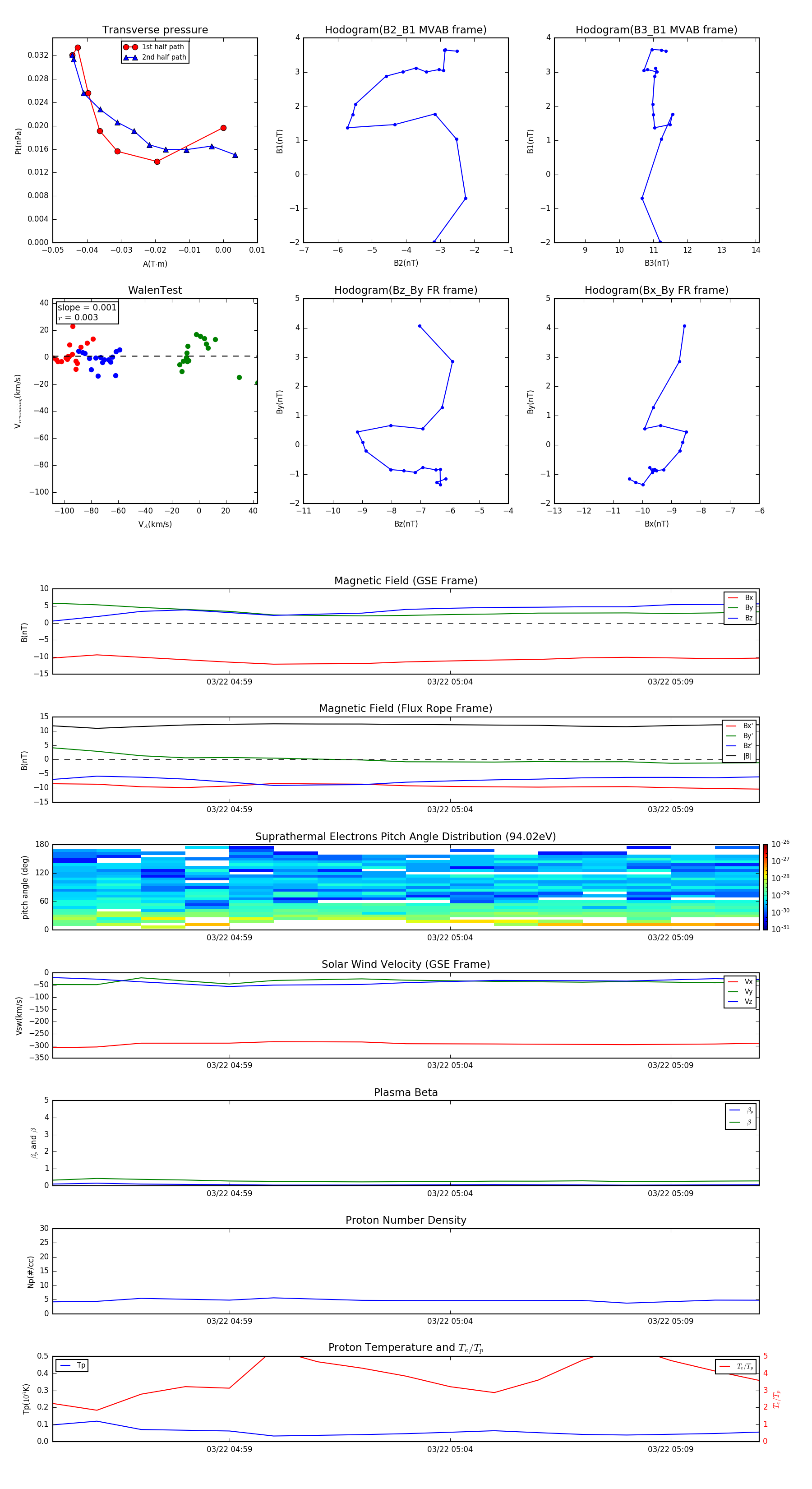Viewport: 812px width, 1489px height.
Task: Click the 'slope = 0.001' annotation
Action: pos(87,308)
